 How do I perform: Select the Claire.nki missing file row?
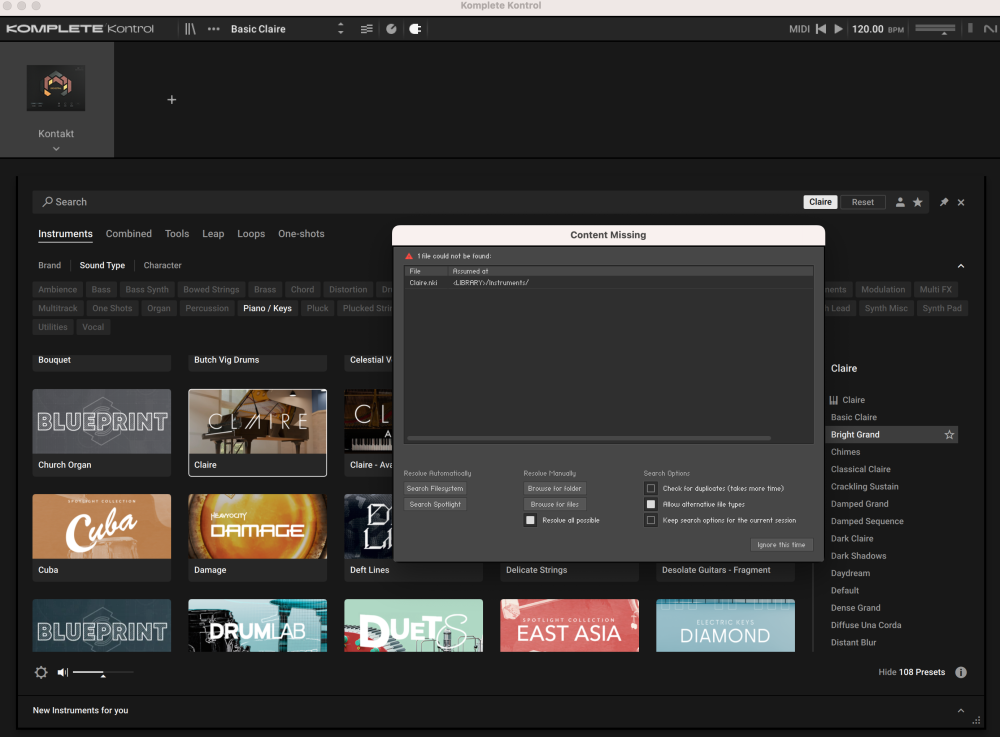[x=608, y=282]
